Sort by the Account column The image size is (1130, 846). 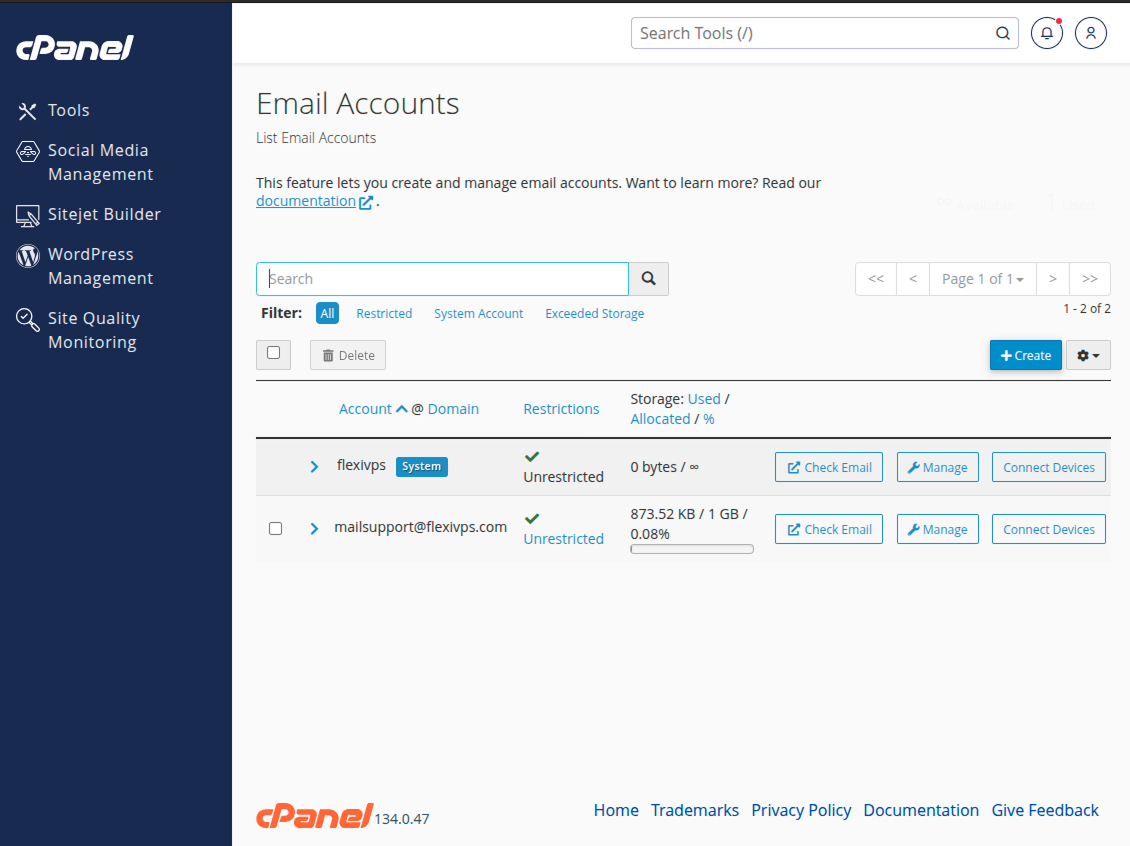[365, 409]
